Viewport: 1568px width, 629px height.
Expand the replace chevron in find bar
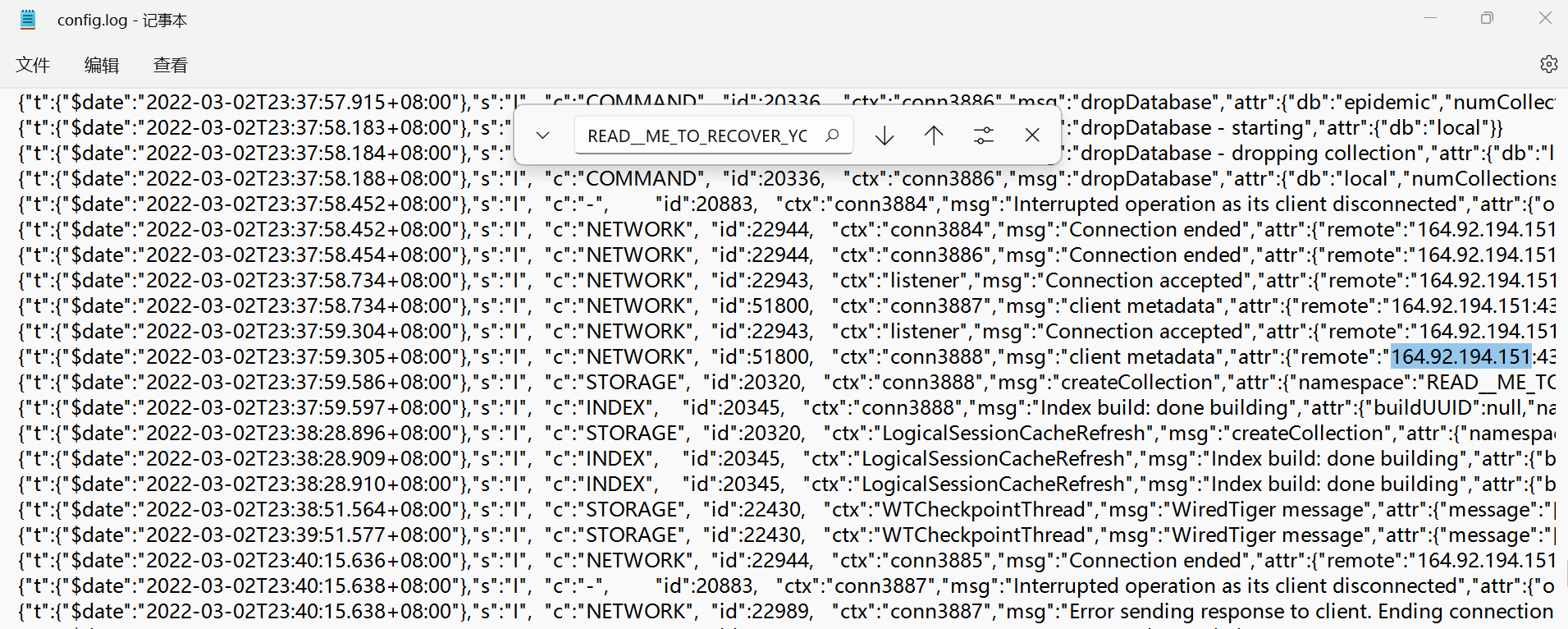coord(542,135)
